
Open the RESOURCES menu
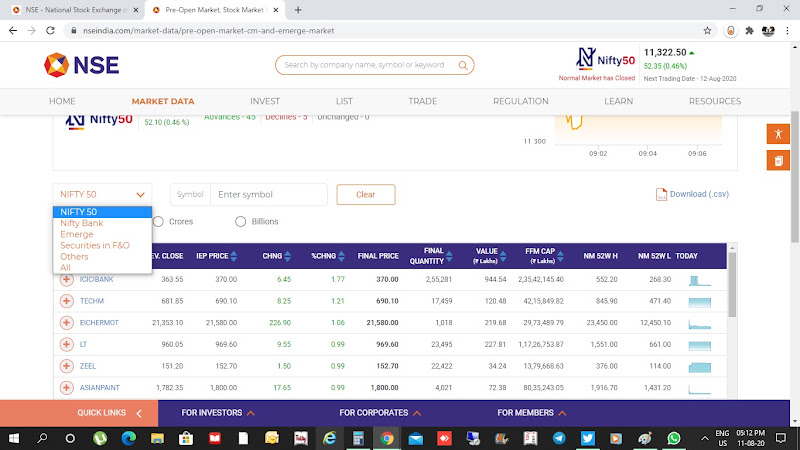[x=715, y=101]
